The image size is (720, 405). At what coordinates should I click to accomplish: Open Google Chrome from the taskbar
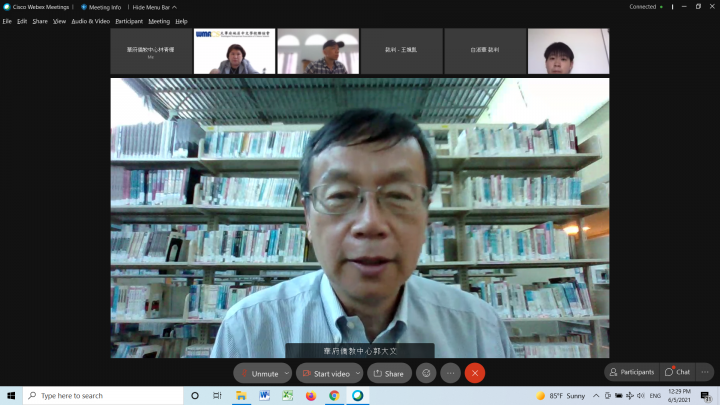click(334, 396)
